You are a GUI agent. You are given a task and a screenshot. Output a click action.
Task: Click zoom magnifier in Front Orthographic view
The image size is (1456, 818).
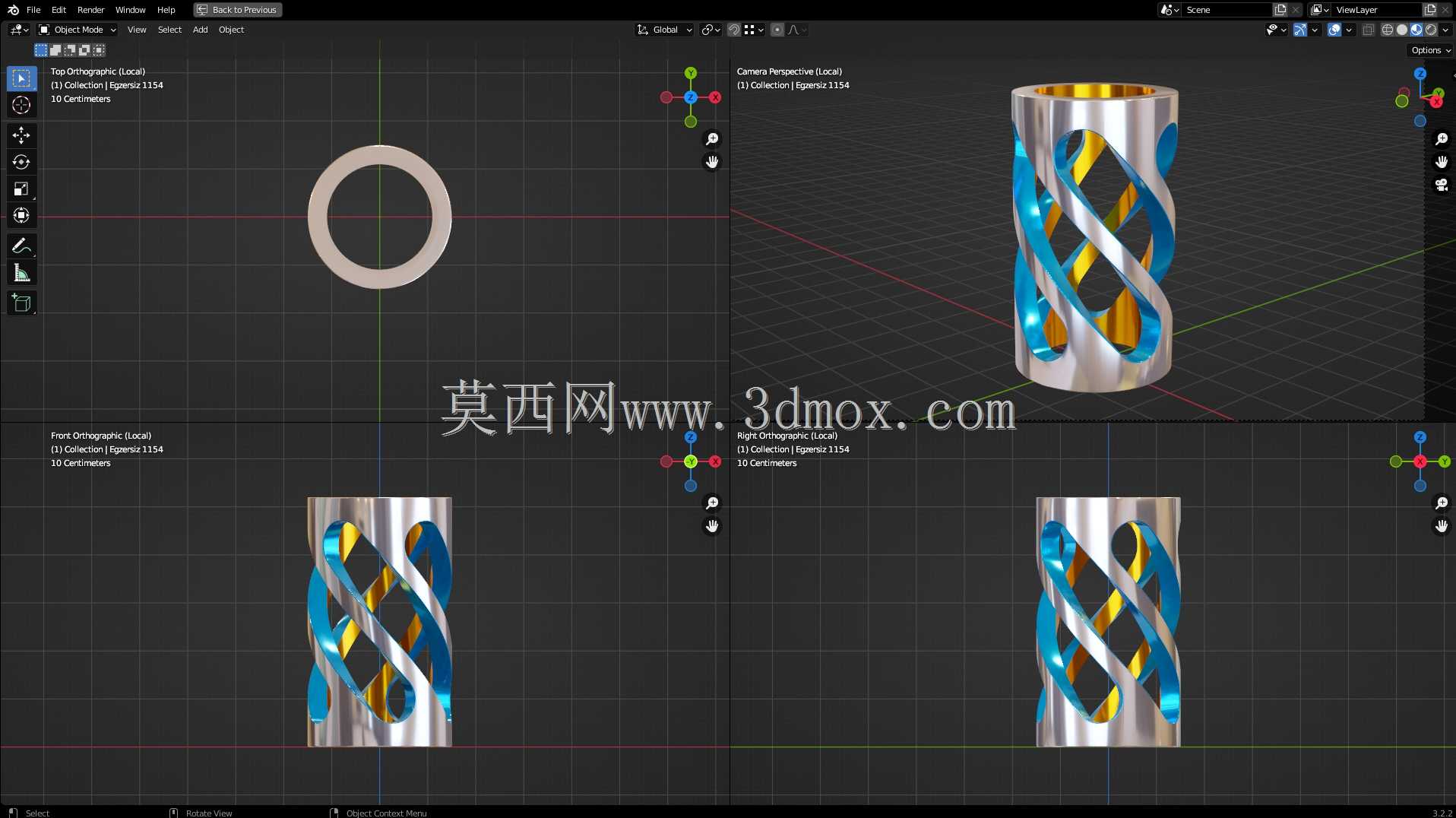pos(712,503)
